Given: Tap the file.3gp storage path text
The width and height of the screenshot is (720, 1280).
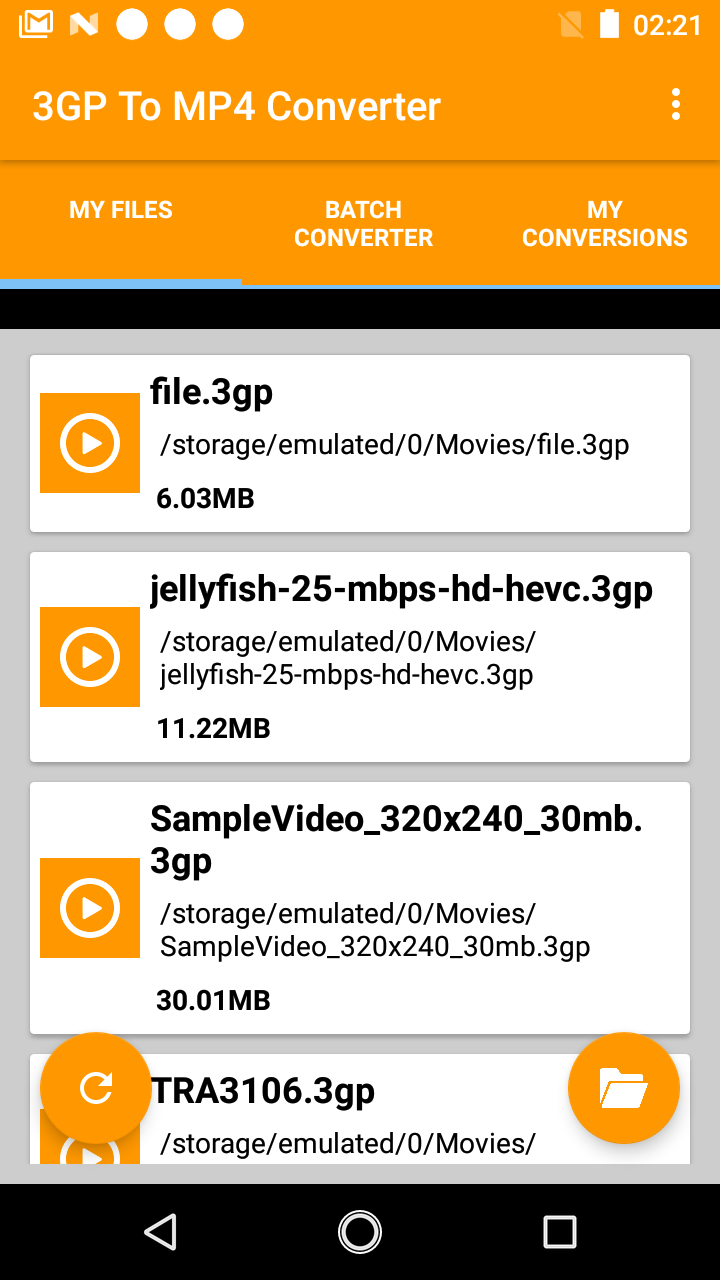Looking at the screenshot, I should (x=395, y=445).
